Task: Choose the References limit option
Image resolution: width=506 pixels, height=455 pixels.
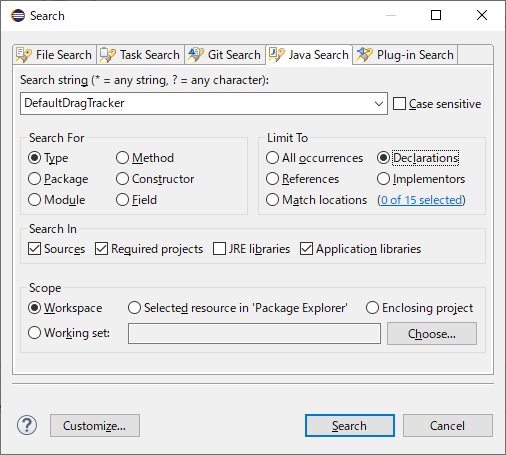Action: click(x=272, y=179)
